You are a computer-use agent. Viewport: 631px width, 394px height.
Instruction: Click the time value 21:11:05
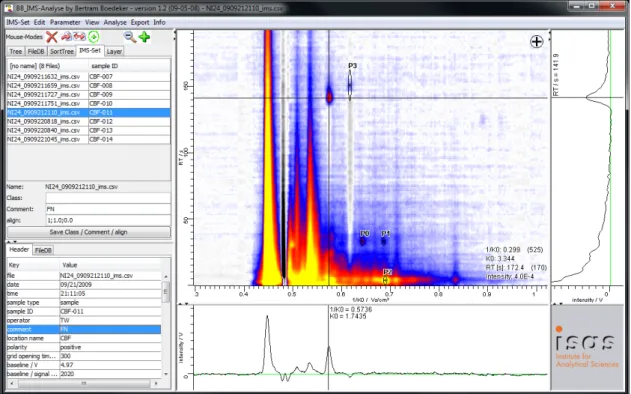(x=110, y=293)
